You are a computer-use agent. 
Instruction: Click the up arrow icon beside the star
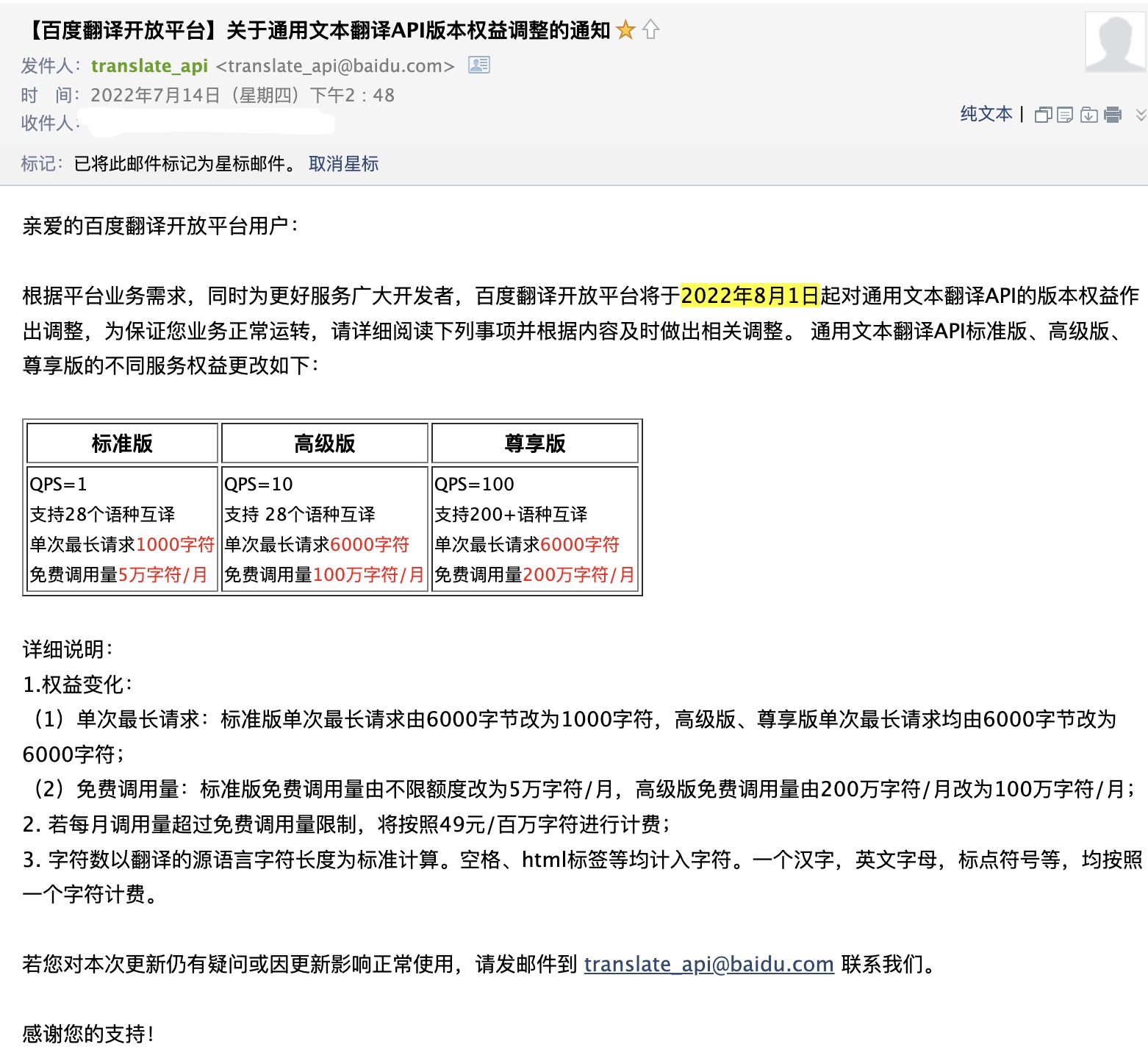(x=650, y=30)
